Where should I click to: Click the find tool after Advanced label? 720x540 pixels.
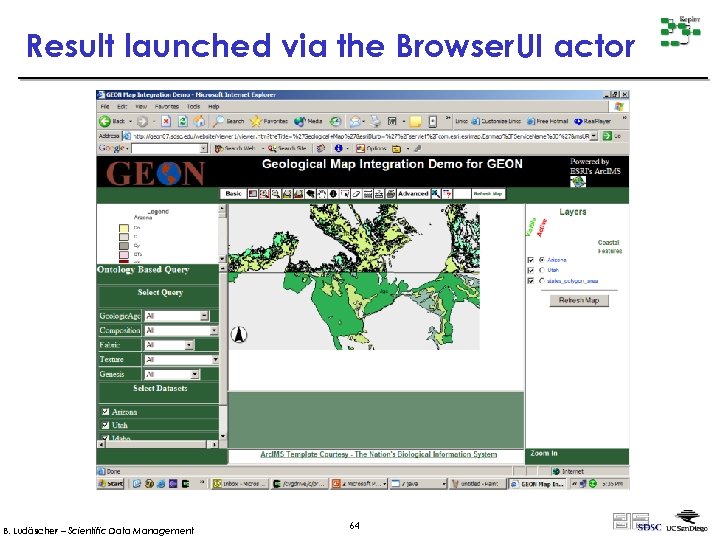click(x=436, y=194)
